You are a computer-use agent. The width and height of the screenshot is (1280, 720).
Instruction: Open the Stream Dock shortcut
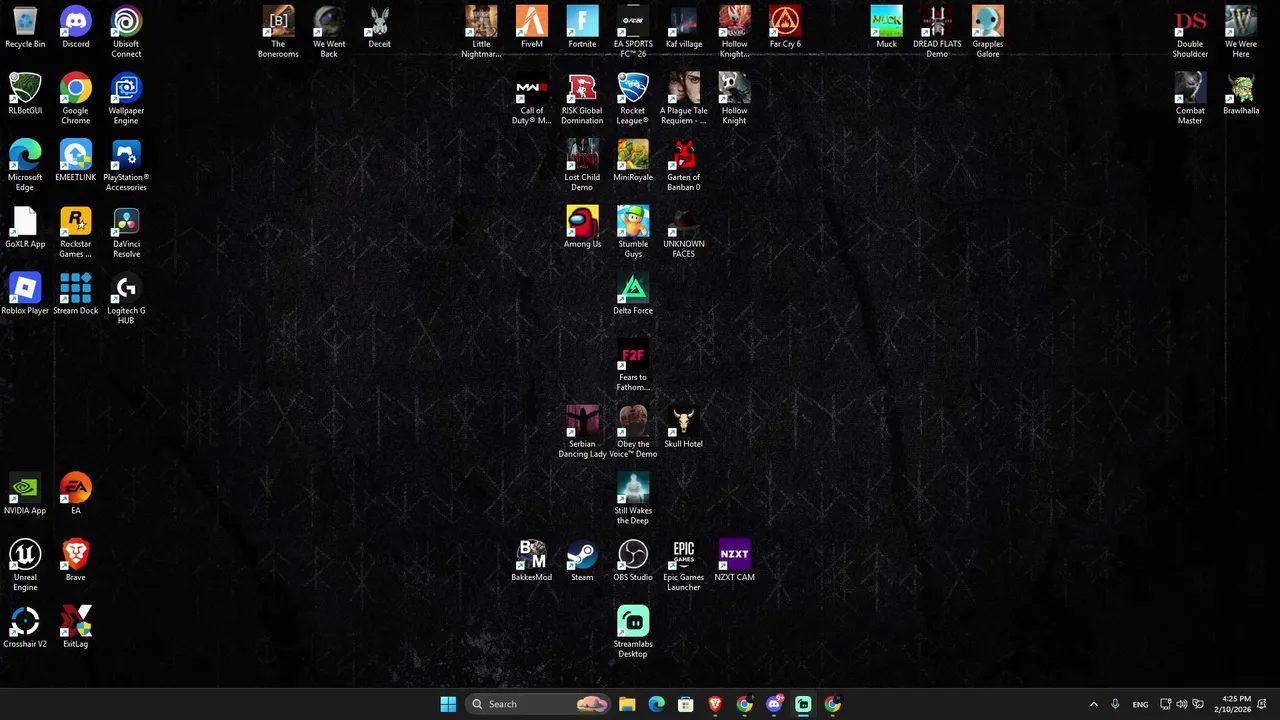point(76,295)
